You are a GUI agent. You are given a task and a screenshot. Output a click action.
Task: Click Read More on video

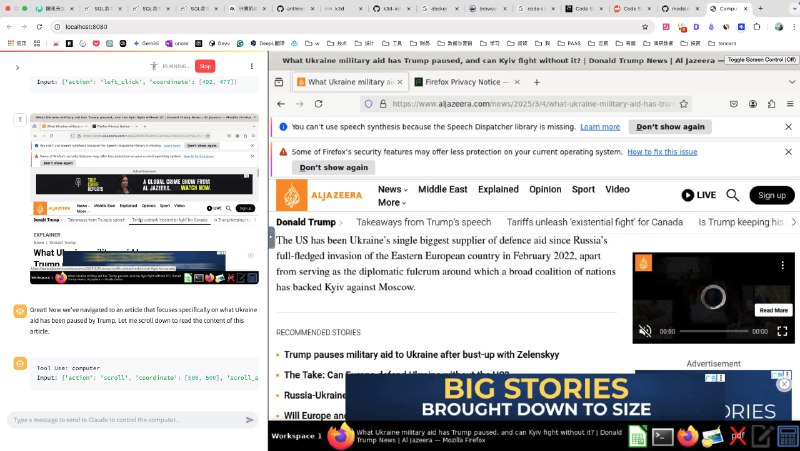click(x=773, y=310)
